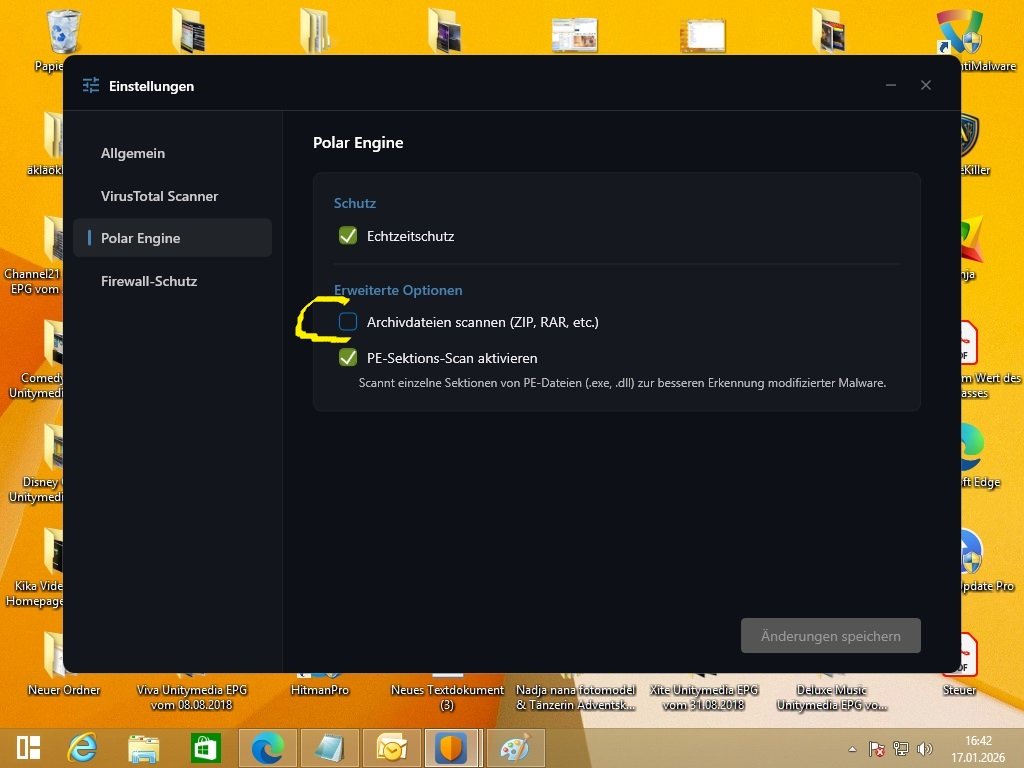Select the Update Pro desktop shortcut
This screenshot has height=768, width=1024.
point(972,551)
